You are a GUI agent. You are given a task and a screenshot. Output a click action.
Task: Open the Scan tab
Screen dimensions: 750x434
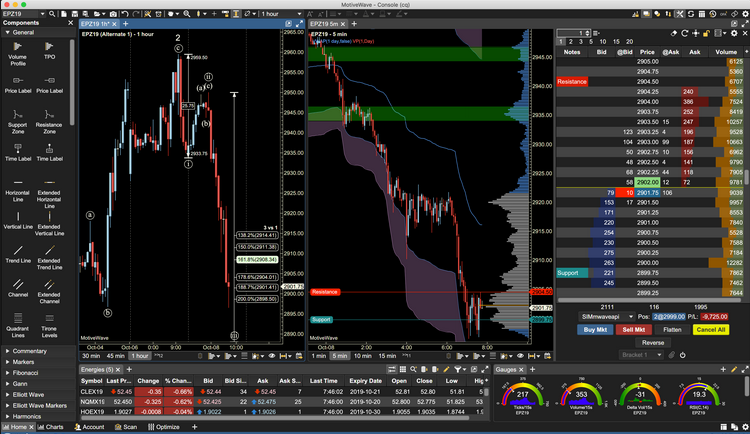pos(129,427)
